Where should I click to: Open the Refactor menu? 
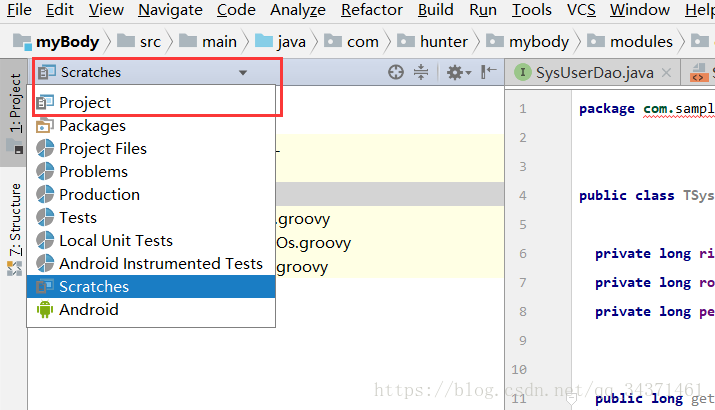372,10
